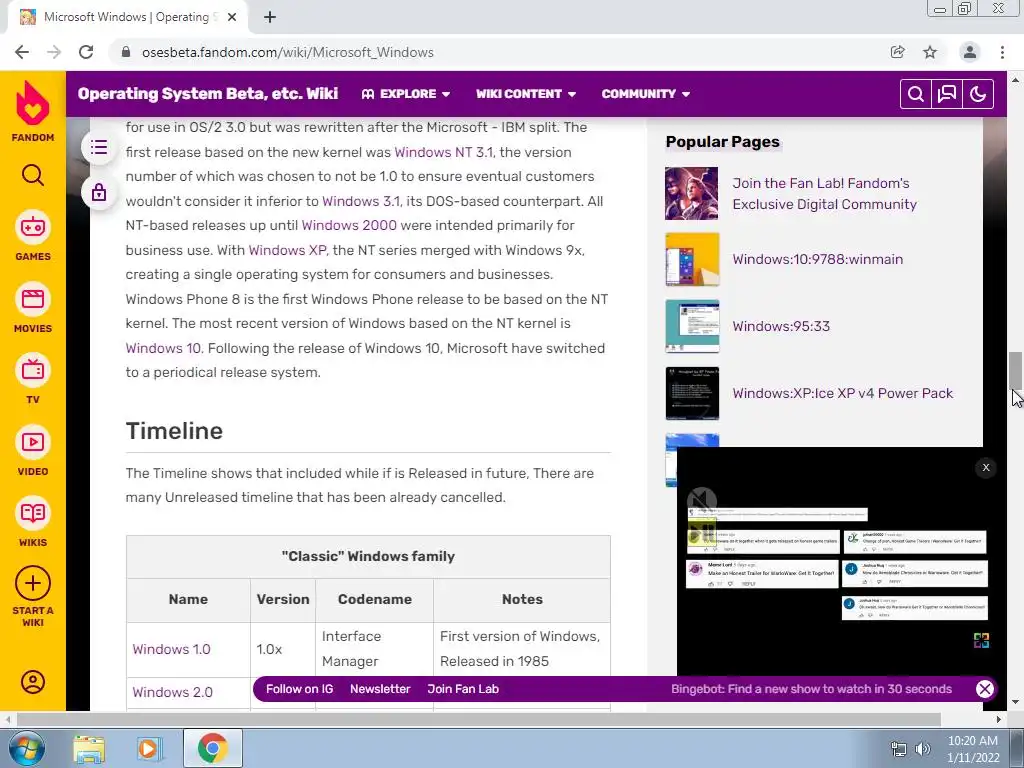Bookmark this page with star icon
Viewport: 1024px width, 768px height.
click(930, 52)
